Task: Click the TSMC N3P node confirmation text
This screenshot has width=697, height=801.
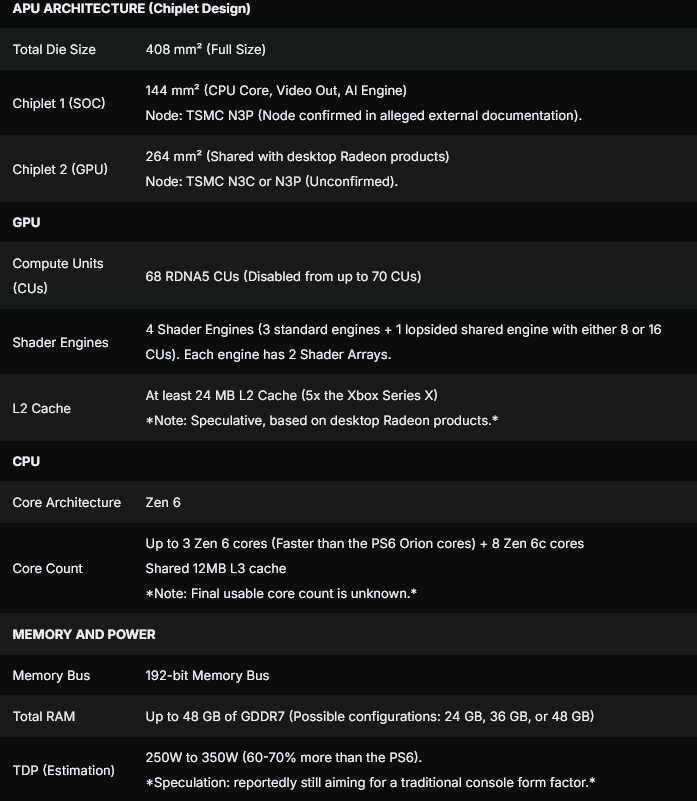Action: point(364,116)
